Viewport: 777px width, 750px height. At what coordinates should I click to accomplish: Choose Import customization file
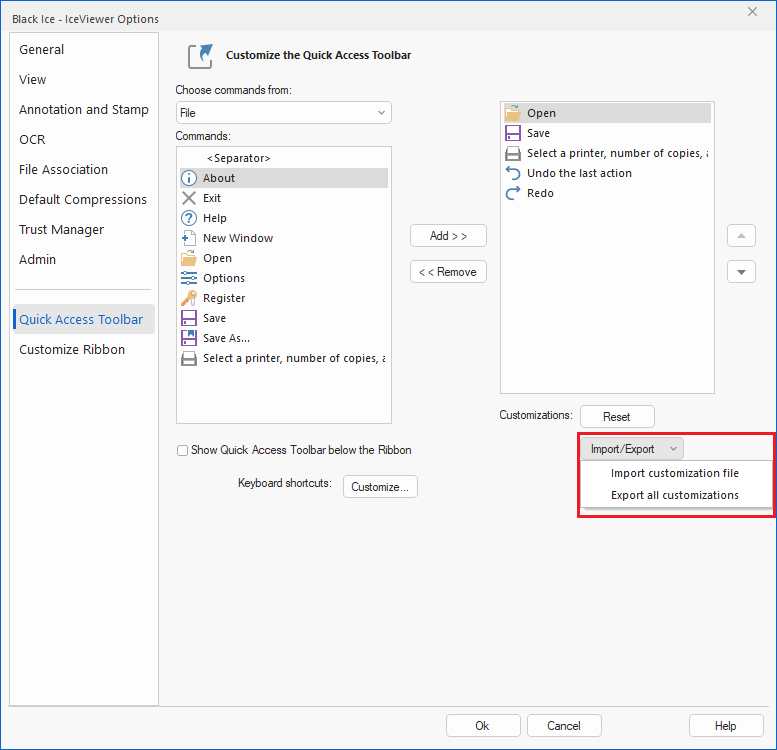tap(675, 473)
